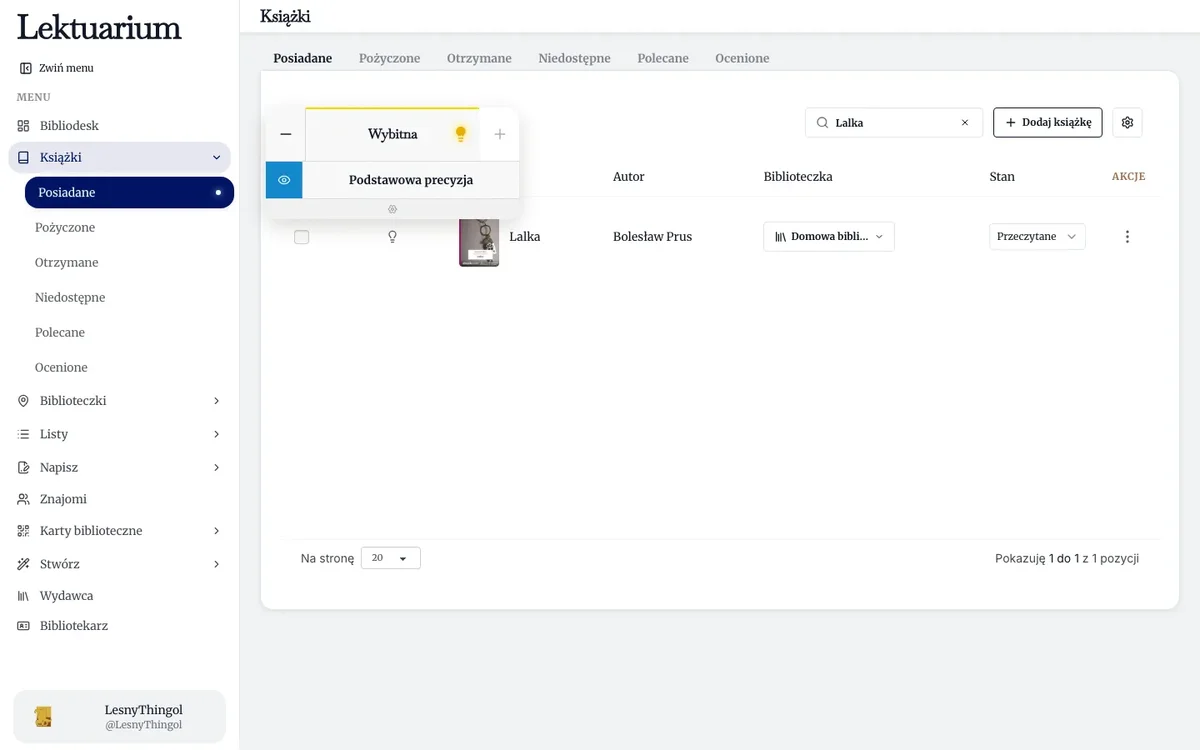Open the Na stronę 20 dropdown
Screen dimensions: 1200x750
[391, 558]
